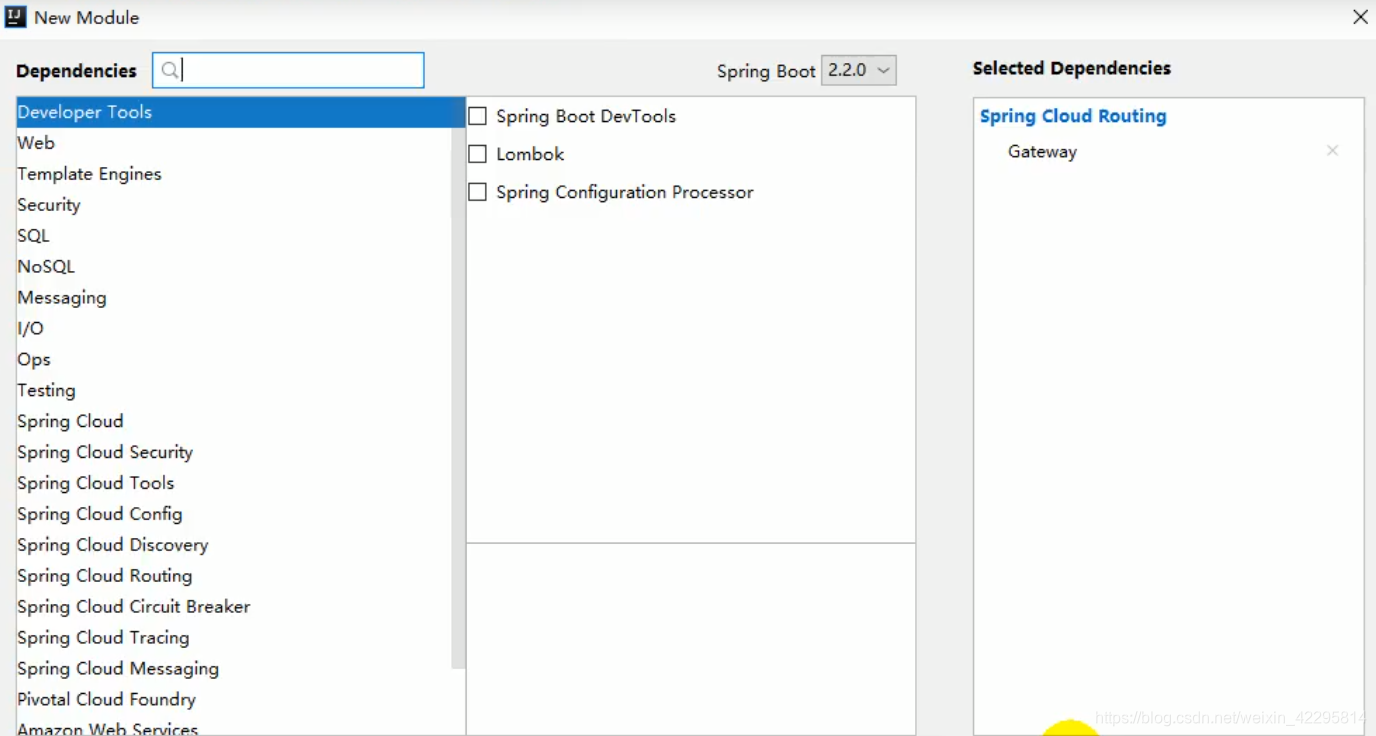This screenshot has height=736, width=1376.
Task: Choose the Spring Cloud Config category
Action: click(234, 515)
